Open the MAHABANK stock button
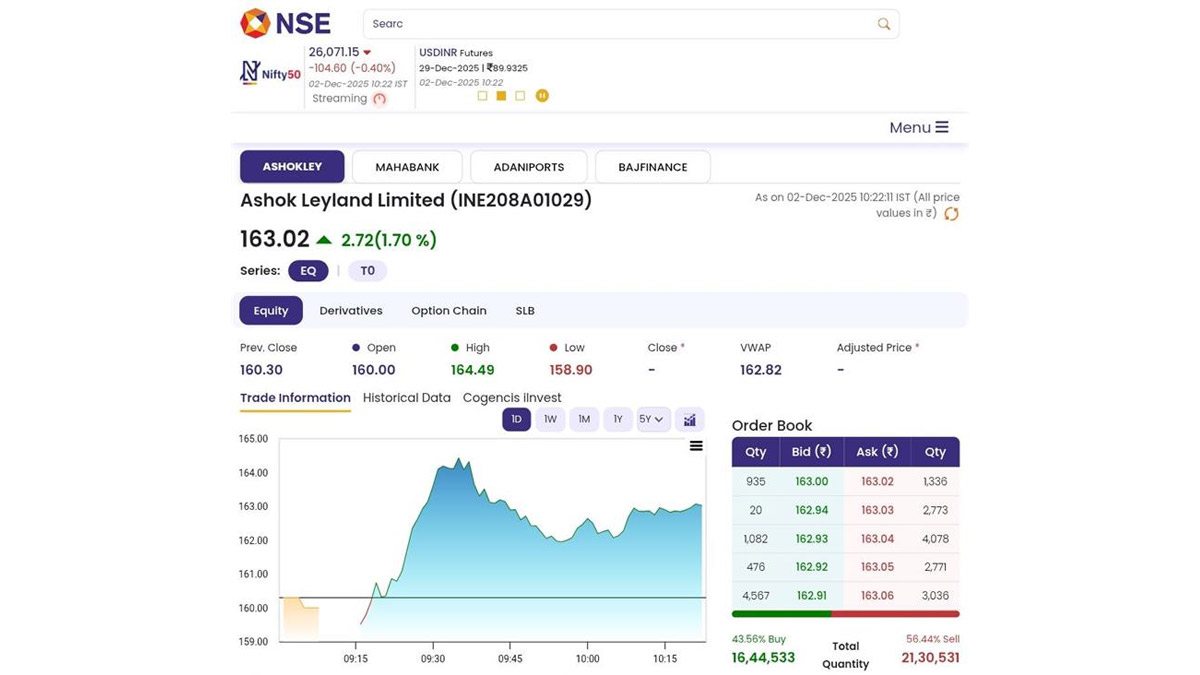 coord(407,167)
